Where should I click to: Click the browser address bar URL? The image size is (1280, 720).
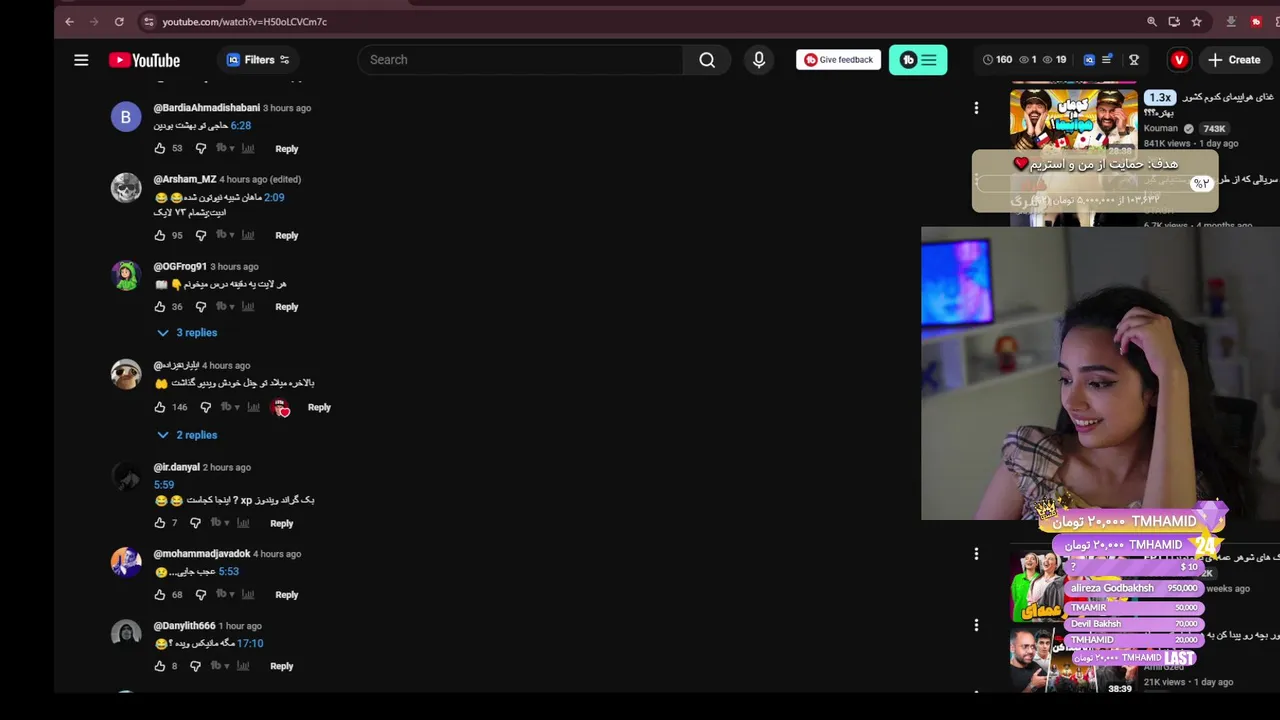click(x=244, y=22)
